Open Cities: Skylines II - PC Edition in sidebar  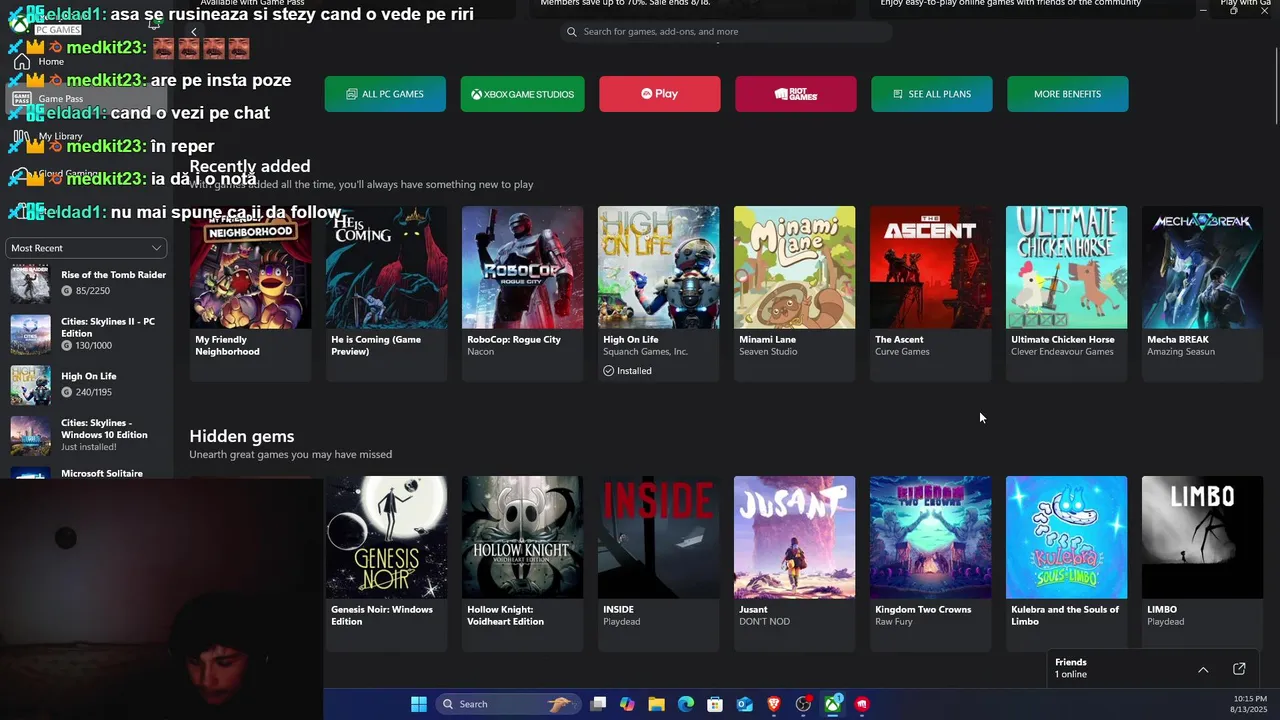pyautogui.click(x=88, y=334)
